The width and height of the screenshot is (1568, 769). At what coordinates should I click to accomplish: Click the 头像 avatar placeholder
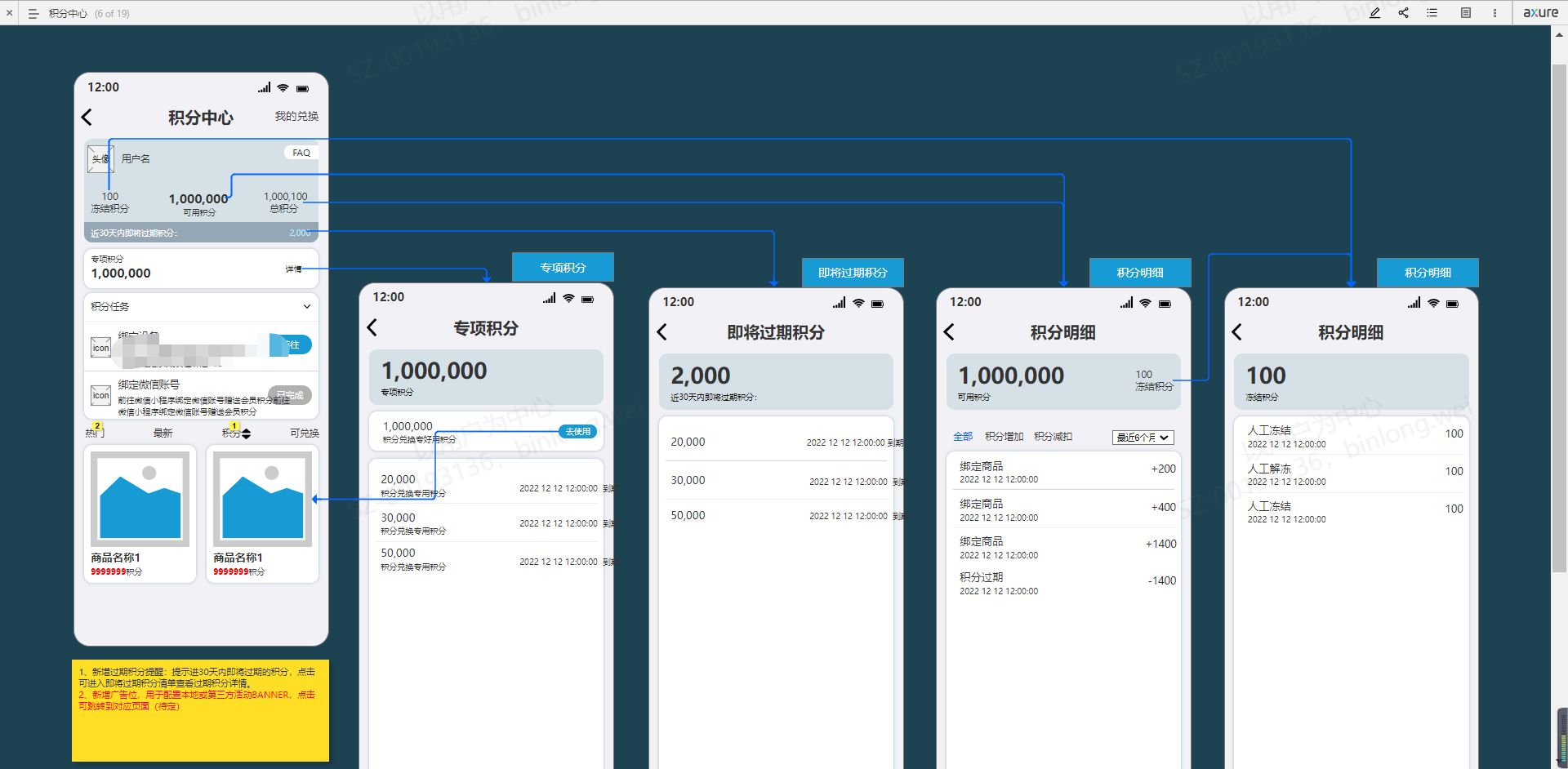coord(100,158)
